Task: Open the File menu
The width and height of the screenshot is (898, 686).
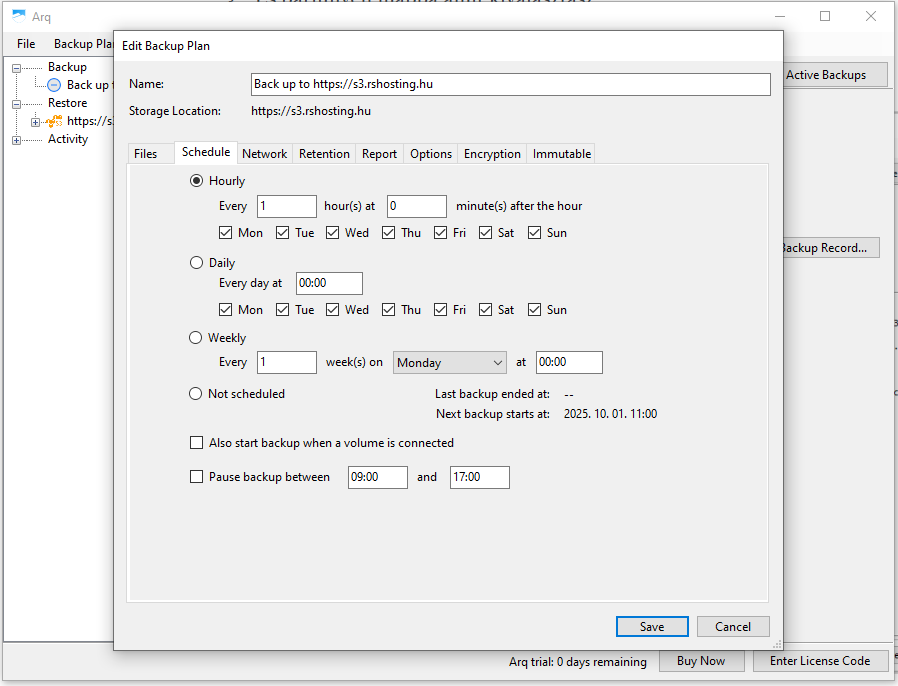Action: coord(26,44)
